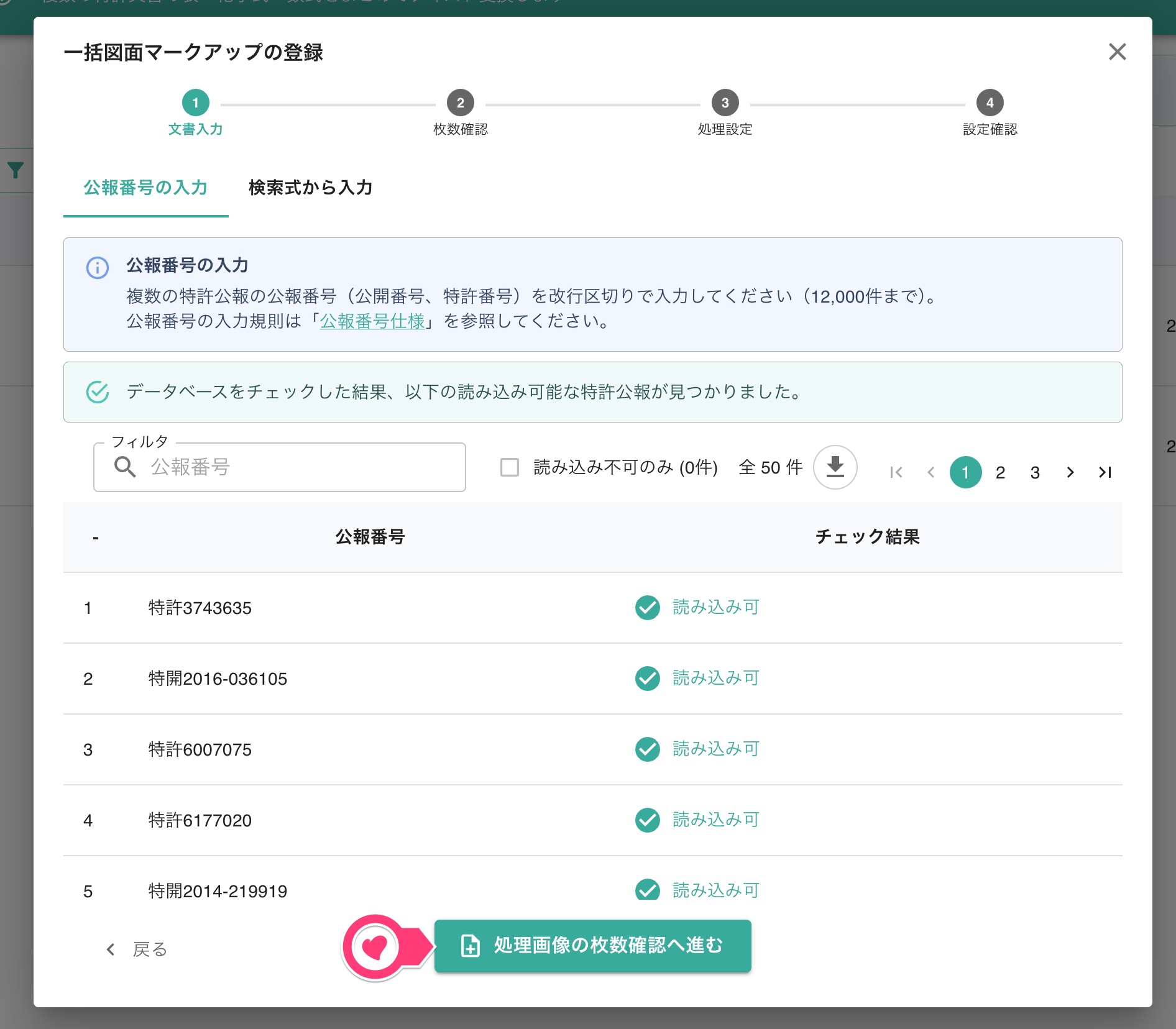Click the magnifier icon in filter field
1176x1029 pixels.
(x=125, y=467)
